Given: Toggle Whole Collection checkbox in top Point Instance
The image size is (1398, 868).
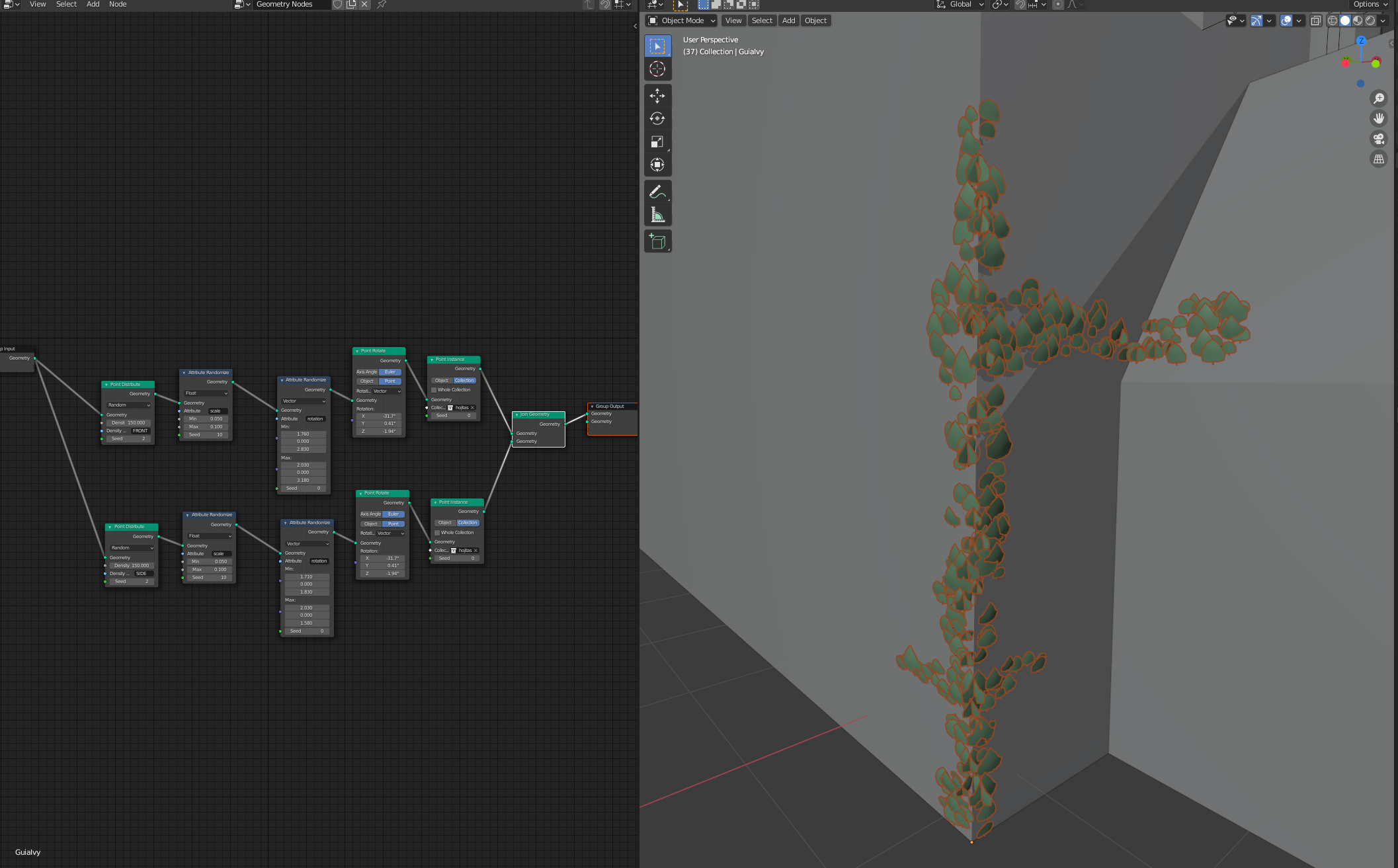Looking at the screenshot, I should coord(434,390).
